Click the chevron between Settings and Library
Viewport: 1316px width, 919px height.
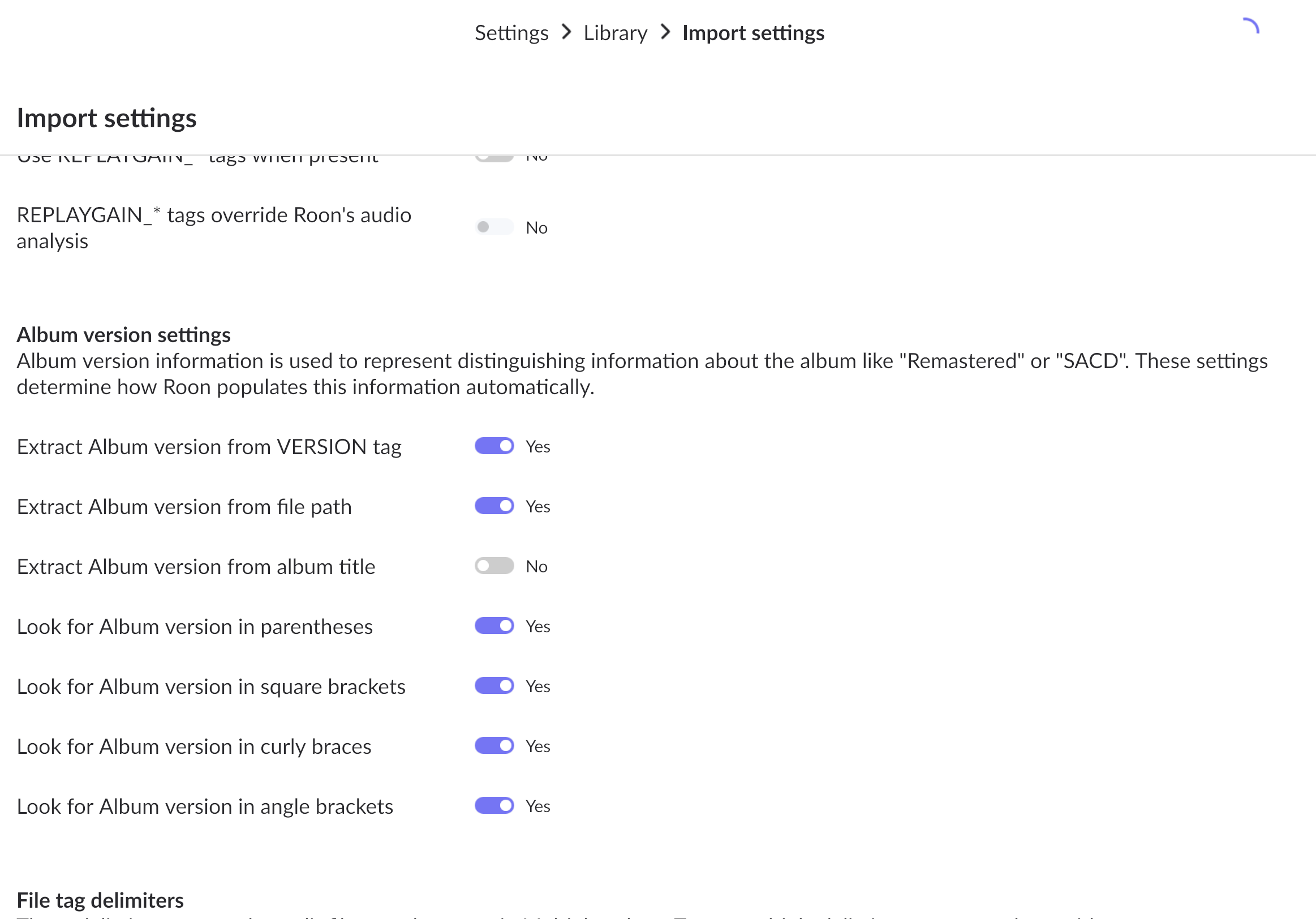click(566, 32)
